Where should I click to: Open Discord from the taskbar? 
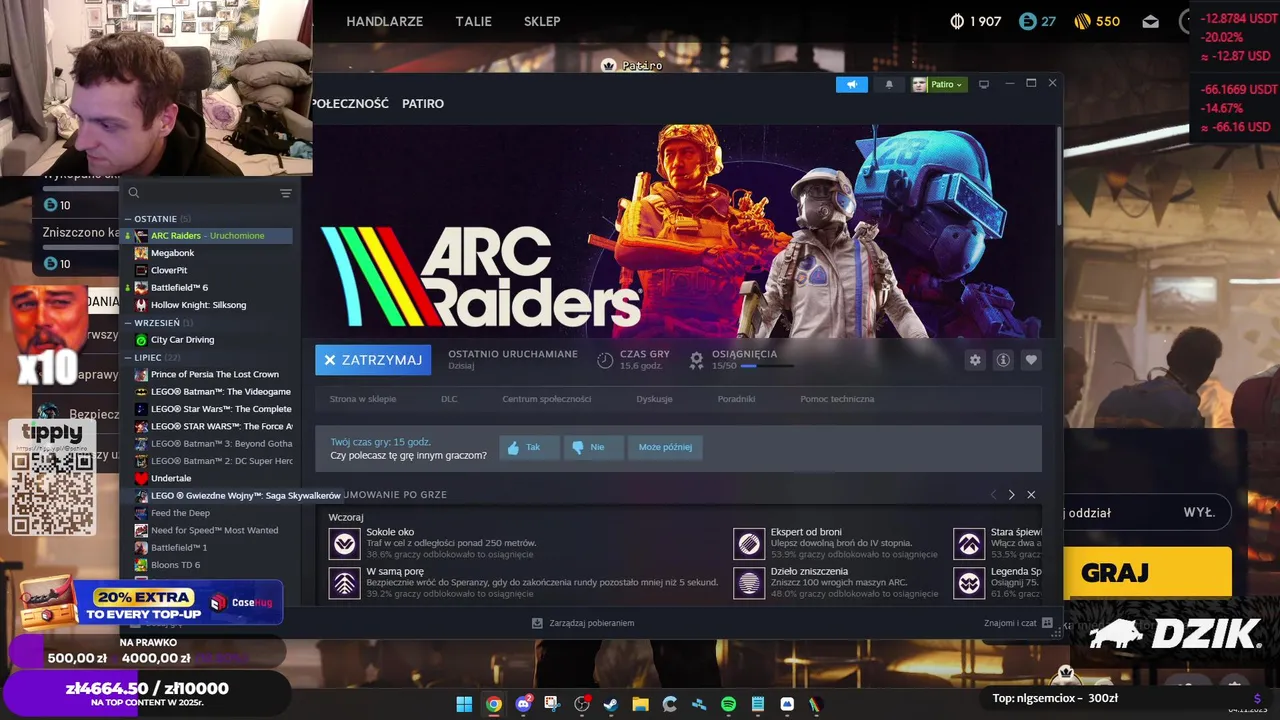(x=522, y=704)
